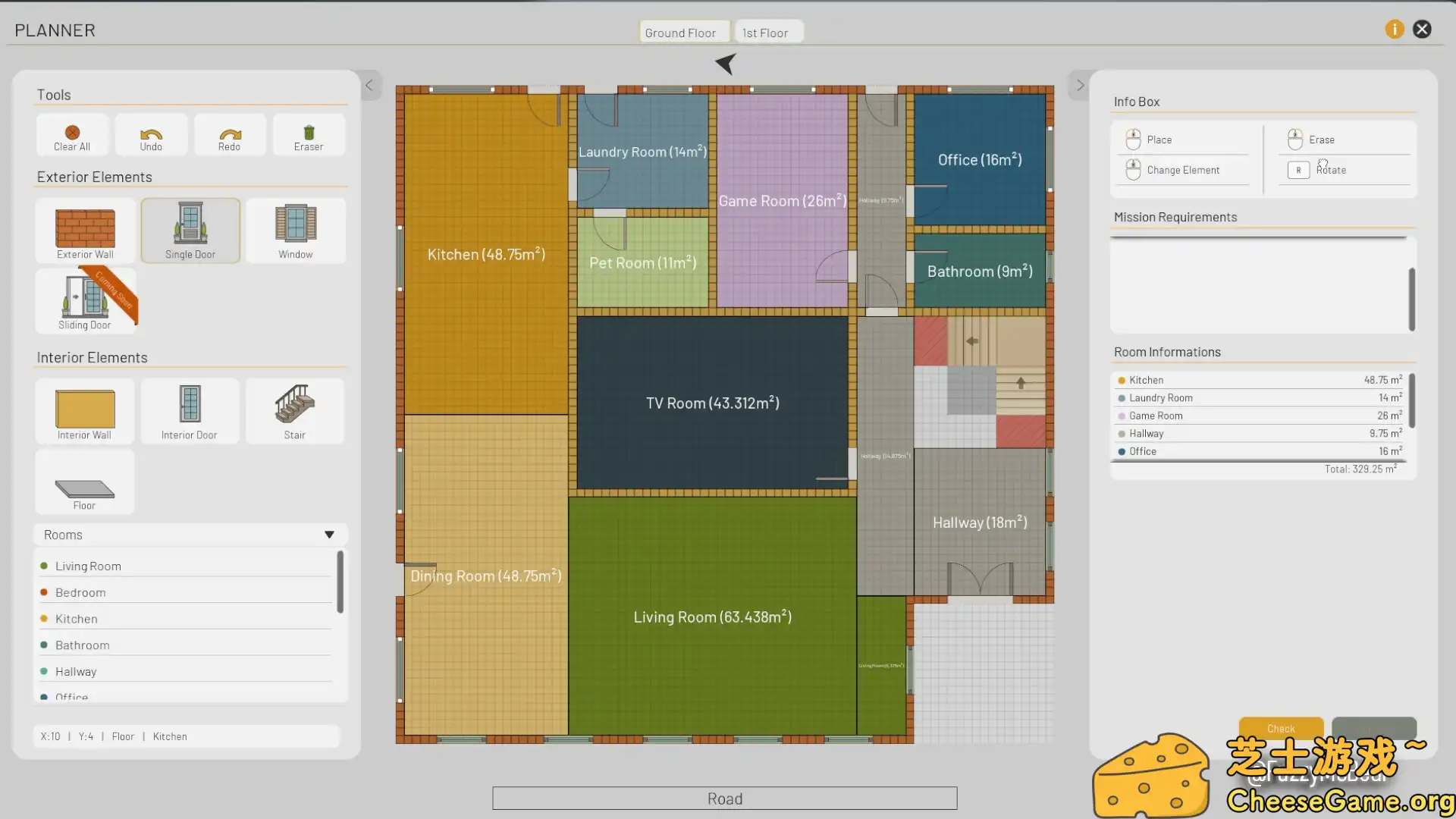Open the orange info icon
This screenshot has width=1456, height=819.
[1394, 29]
